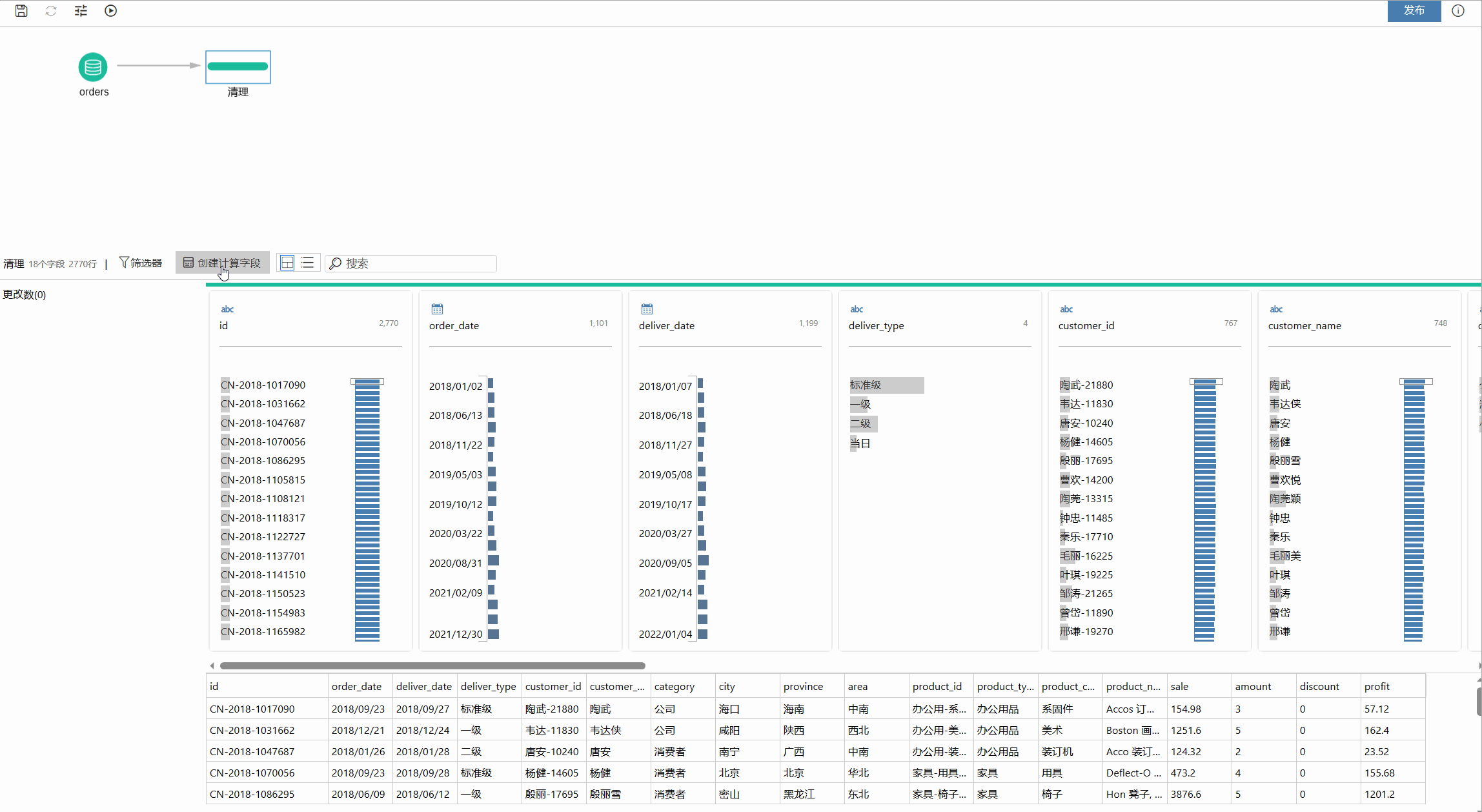Click 创建计算字段 button
The height and width of the screenshot is (812, 1482).
[x=222, y=263]
